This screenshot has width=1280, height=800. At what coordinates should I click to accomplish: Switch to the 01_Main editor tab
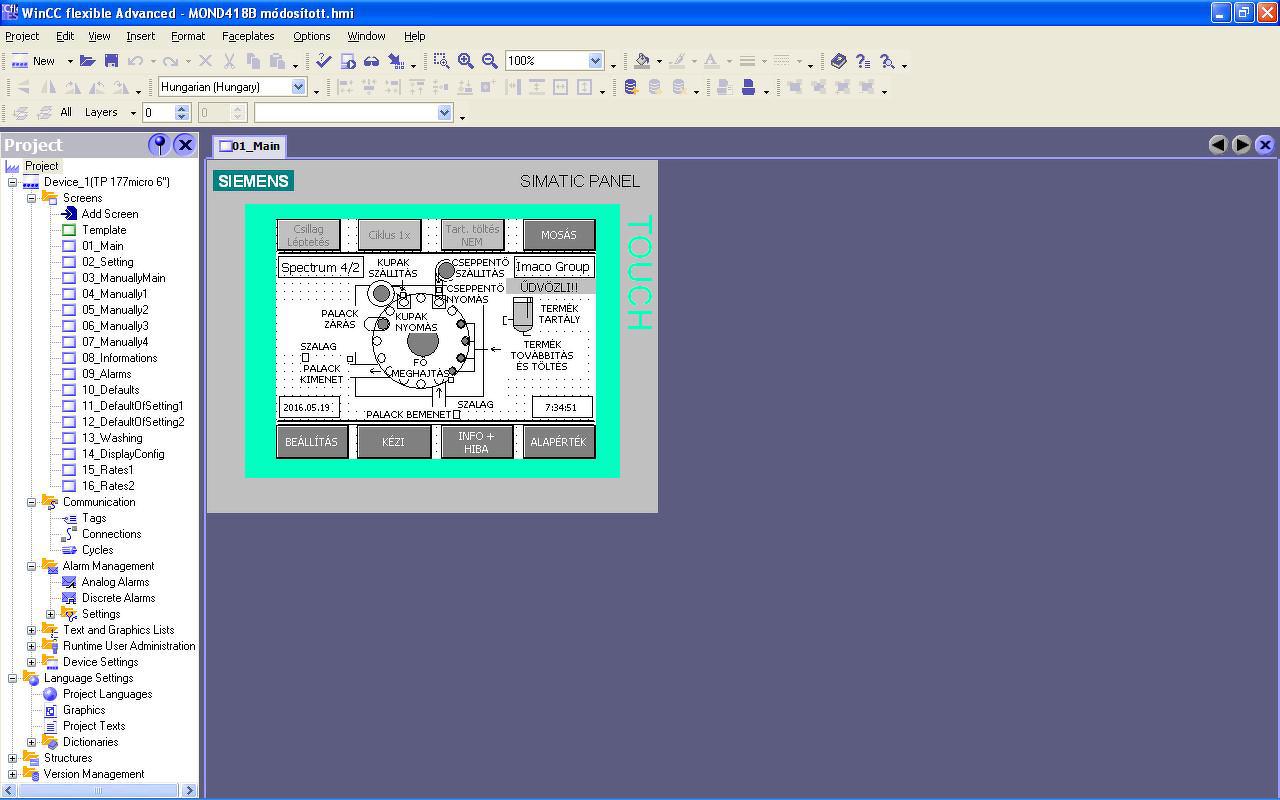point(250,146)
